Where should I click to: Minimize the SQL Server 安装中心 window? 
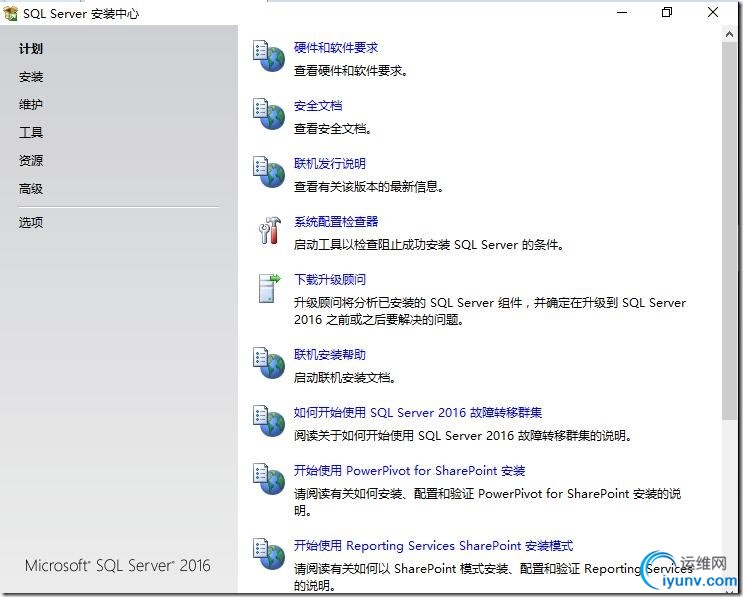[622, 13]
